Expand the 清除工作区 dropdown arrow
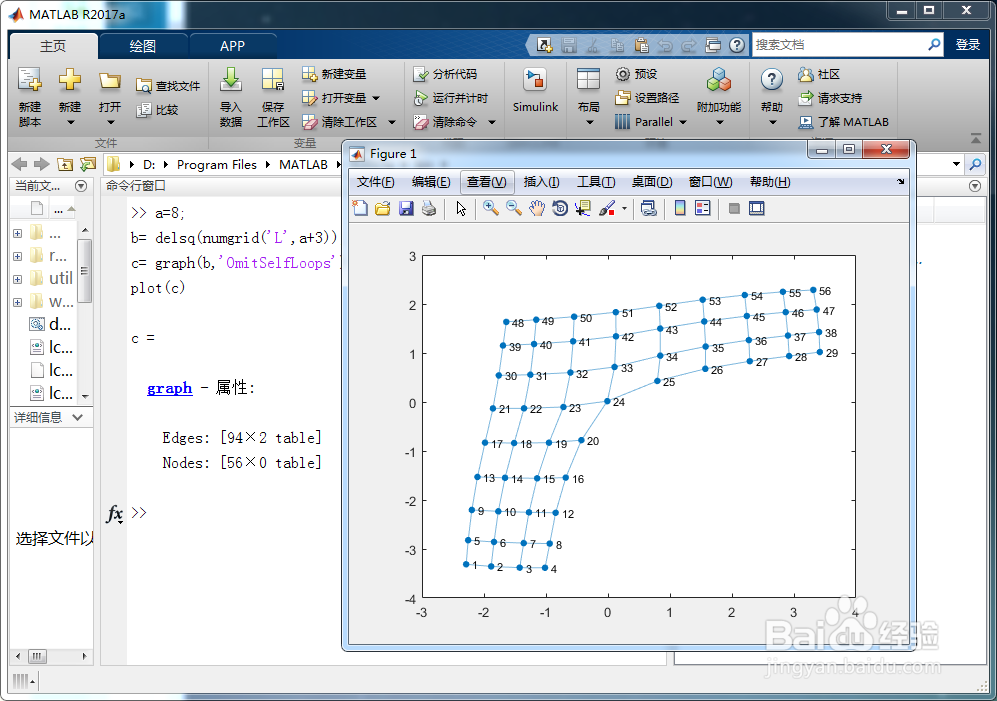Screen dimensions: 997x701 coord(392,122)
